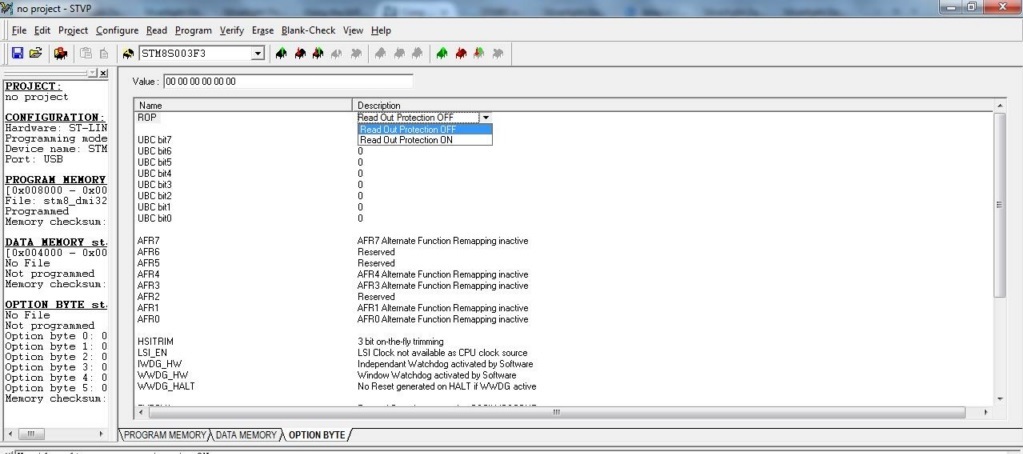Select the ROP row name
This screenshot has width=1023, height=454.
coord(147,117)
